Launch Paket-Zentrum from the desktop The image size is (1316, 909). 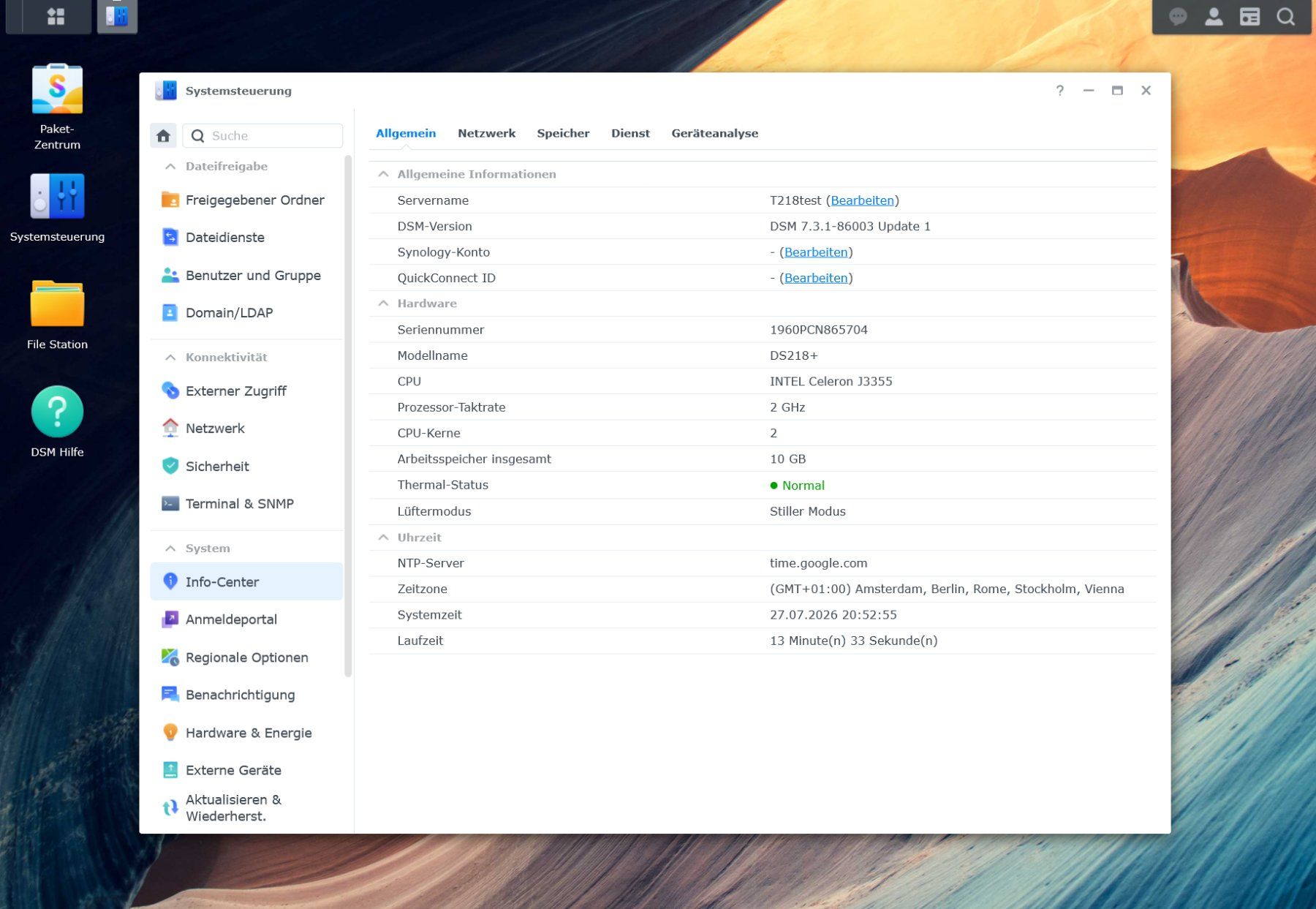tap(57, 107)
